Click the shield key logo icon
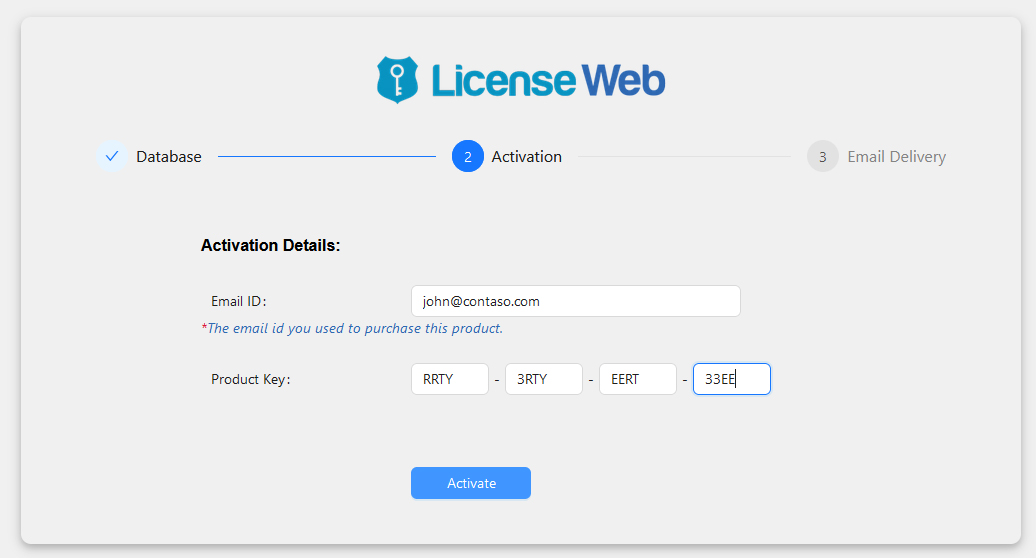 click(397, 79)
